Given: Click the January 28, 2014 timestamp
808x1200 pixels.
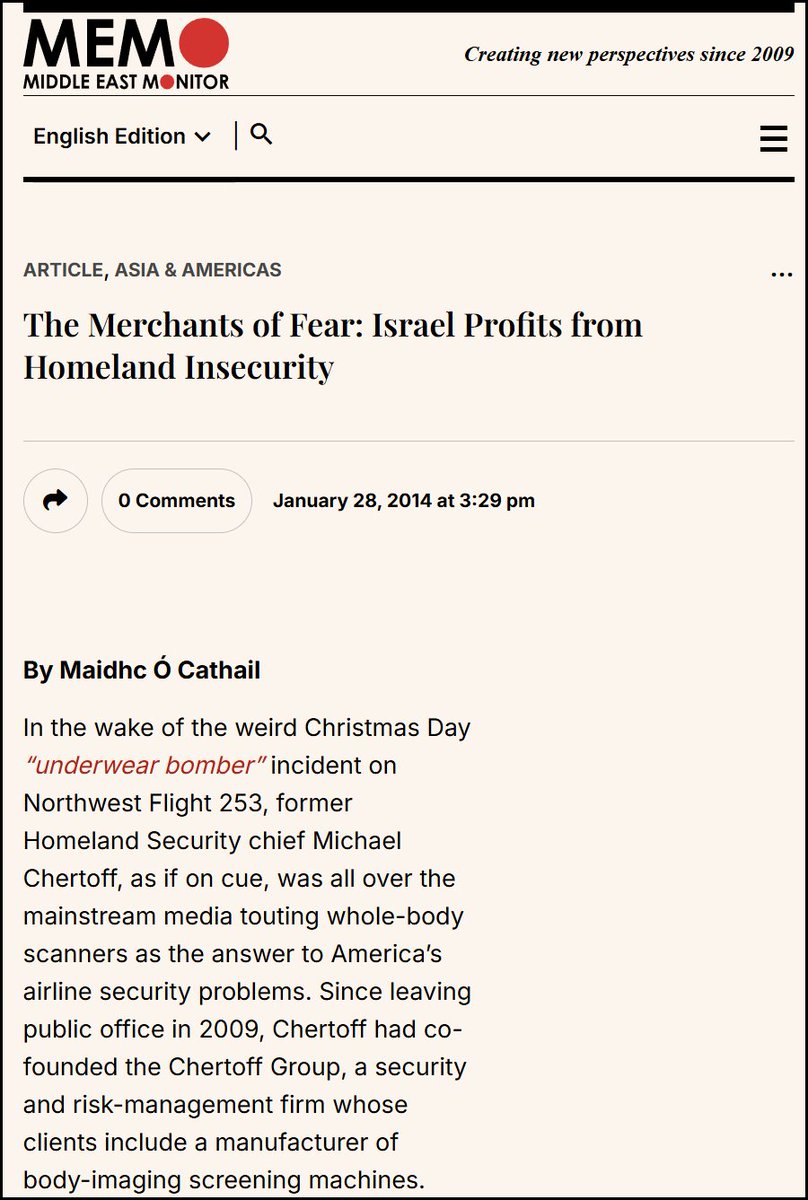Looking at the screenshot, I should 403,500.
